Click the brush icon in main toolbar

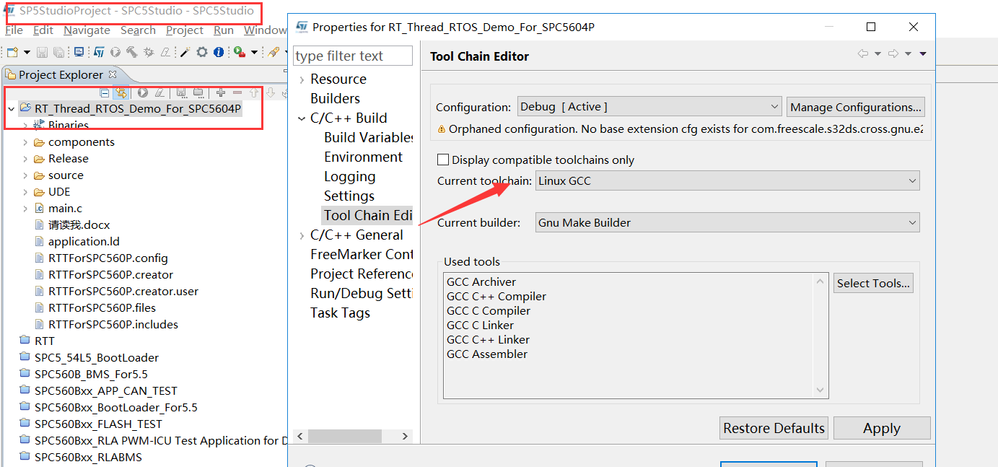tap(273, 52)
